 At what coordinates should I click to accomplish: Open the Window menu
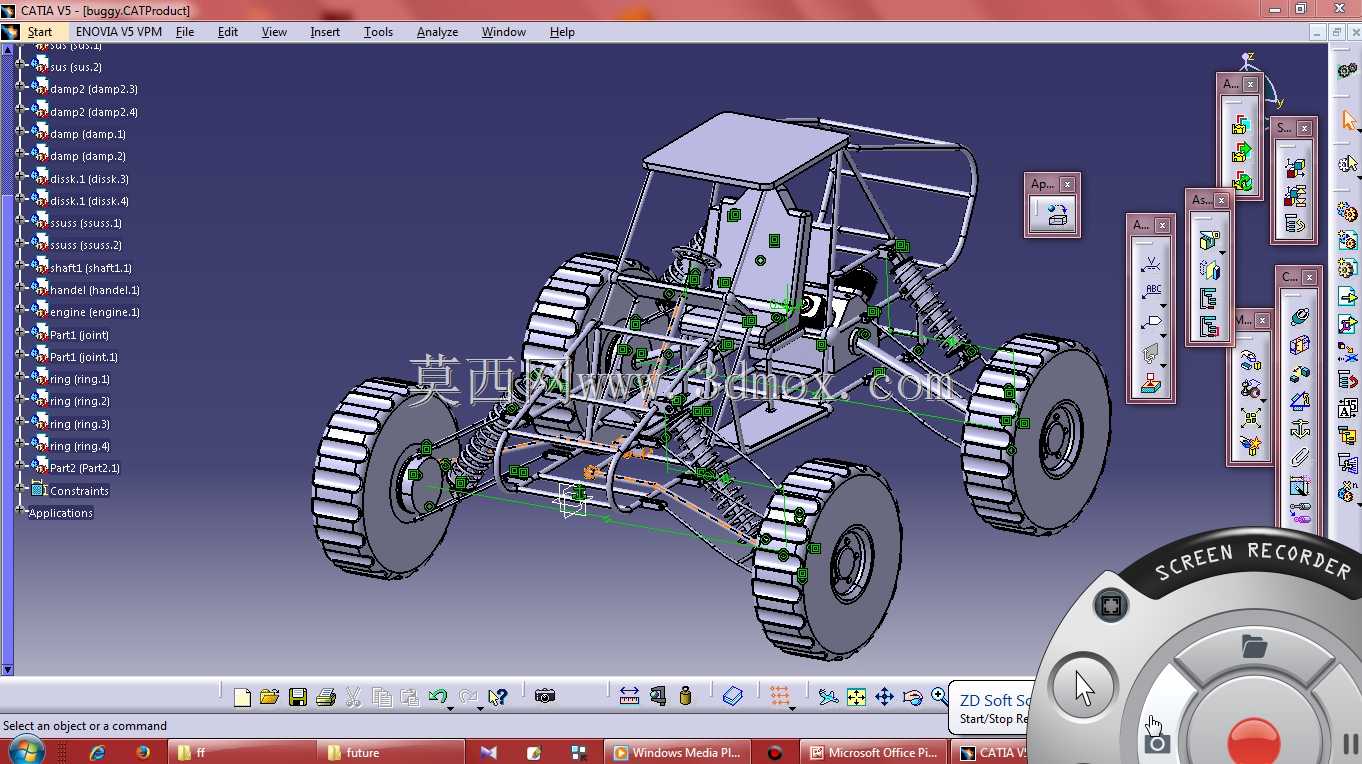pyautogui.click(x=503, y=32)
